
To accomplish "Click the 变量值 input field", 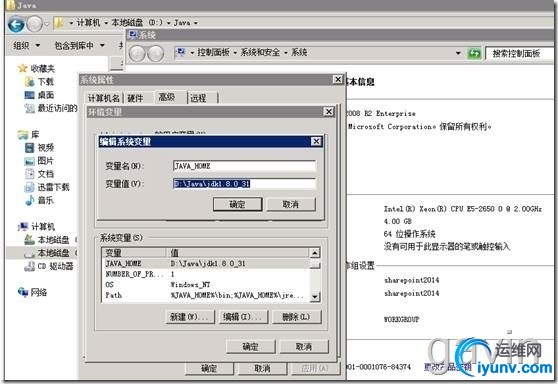I will click(244, 184).
